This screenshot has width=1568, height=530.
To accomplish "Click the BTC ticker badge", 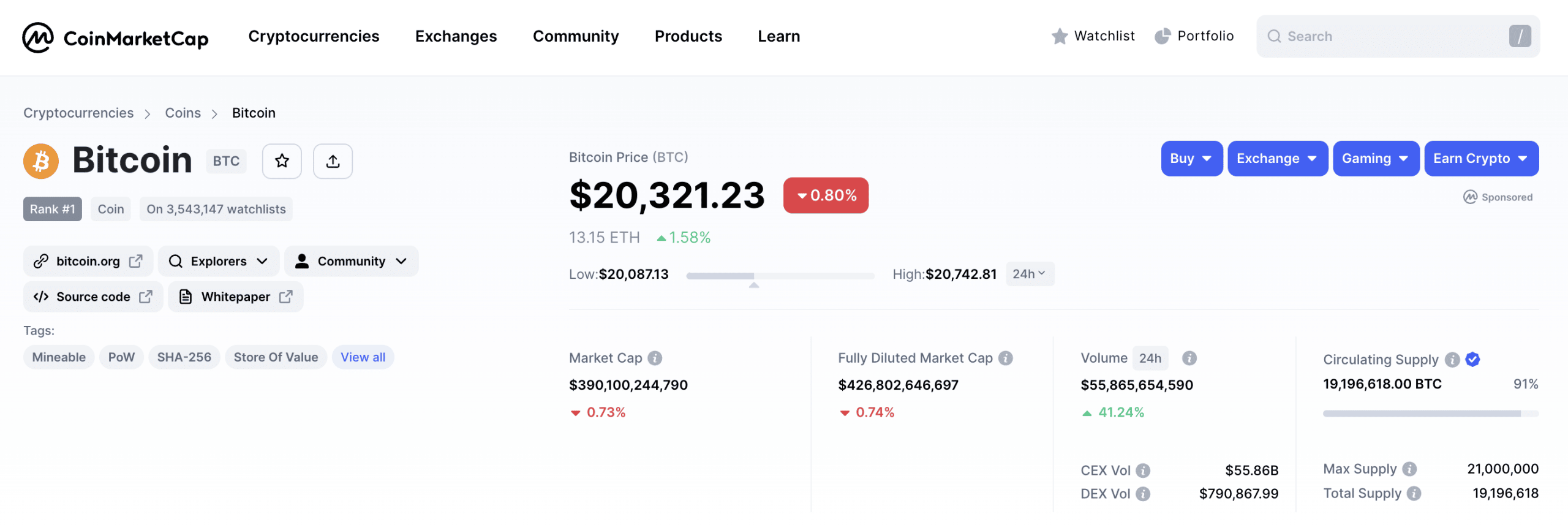I will pos(226,161).
